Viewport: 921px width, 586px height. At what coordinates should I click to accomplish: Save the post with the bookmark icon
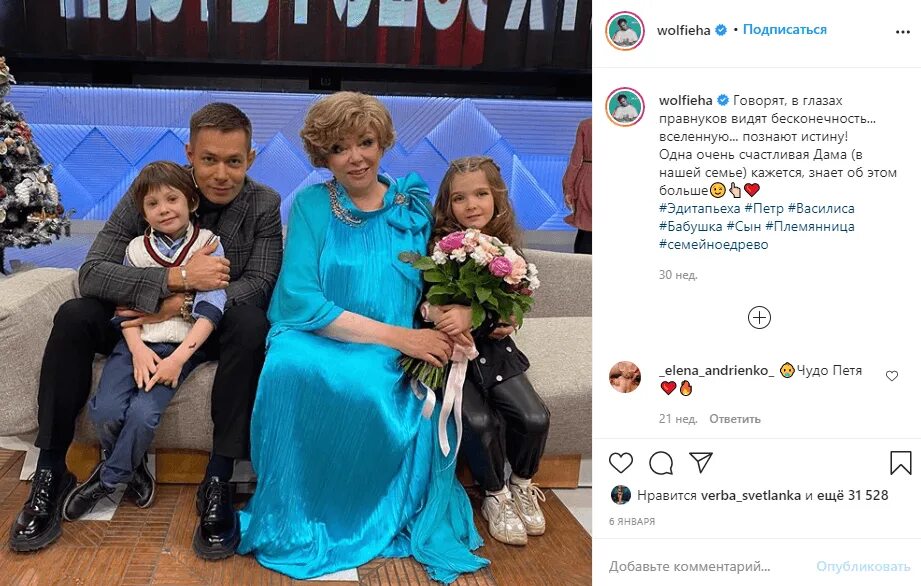(x=900, y=463)
